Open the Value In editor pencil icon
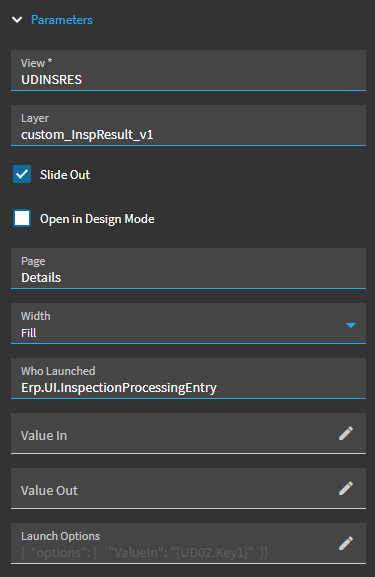This screenshot has width=375, height=577. coord(346,433)
